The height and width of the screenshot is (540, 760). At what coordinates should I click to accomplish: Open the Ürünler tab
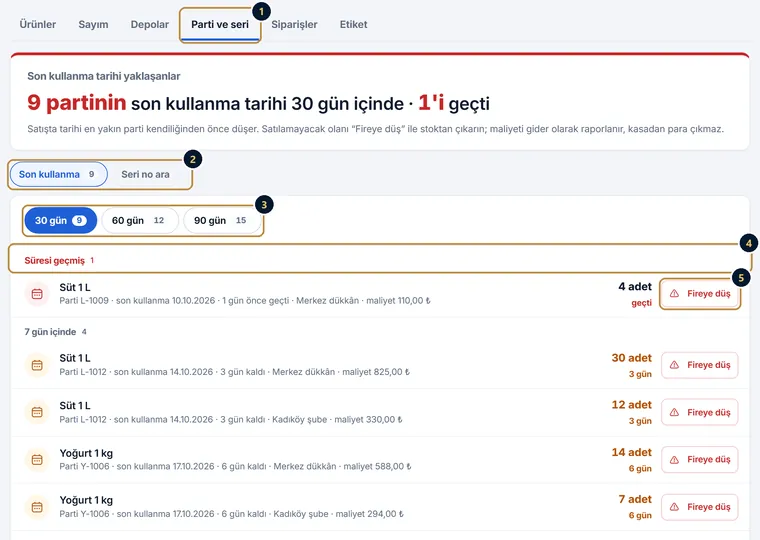[37, 24]
